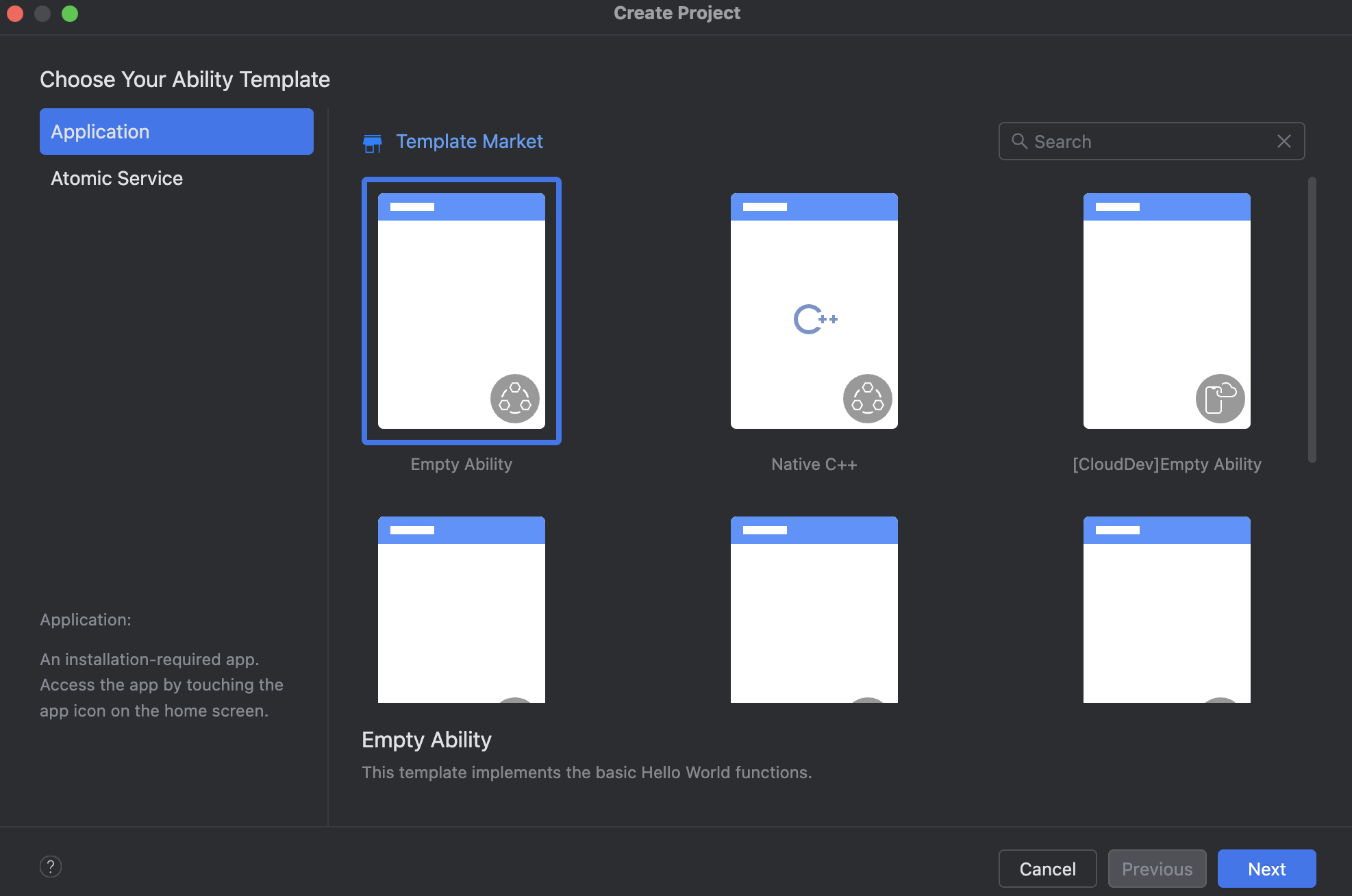Screen dimensions: 1352x896
Task: Select the Application category
Action: point(177,132)
